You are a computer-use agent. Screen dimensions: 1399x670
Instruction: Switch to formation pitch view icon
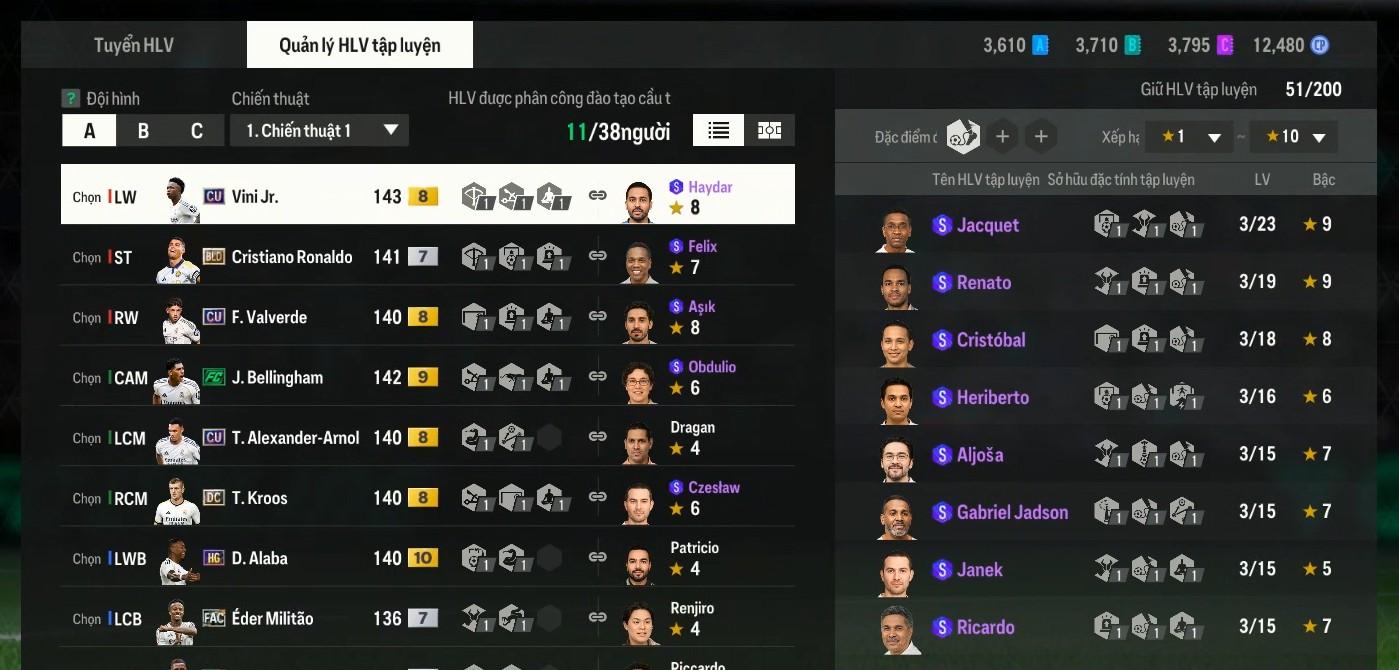click(x=769, y=130)
